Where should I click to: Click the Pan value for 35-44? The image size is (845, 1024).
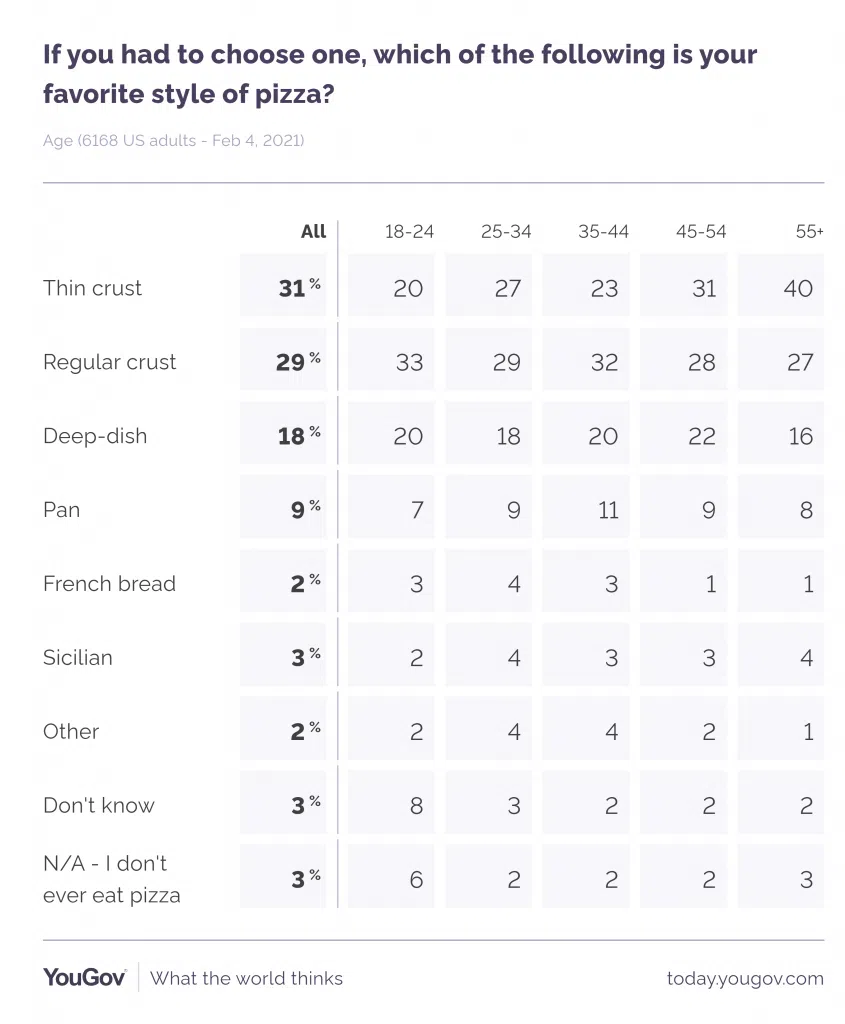pyautogui.click(x=603, y=510)
